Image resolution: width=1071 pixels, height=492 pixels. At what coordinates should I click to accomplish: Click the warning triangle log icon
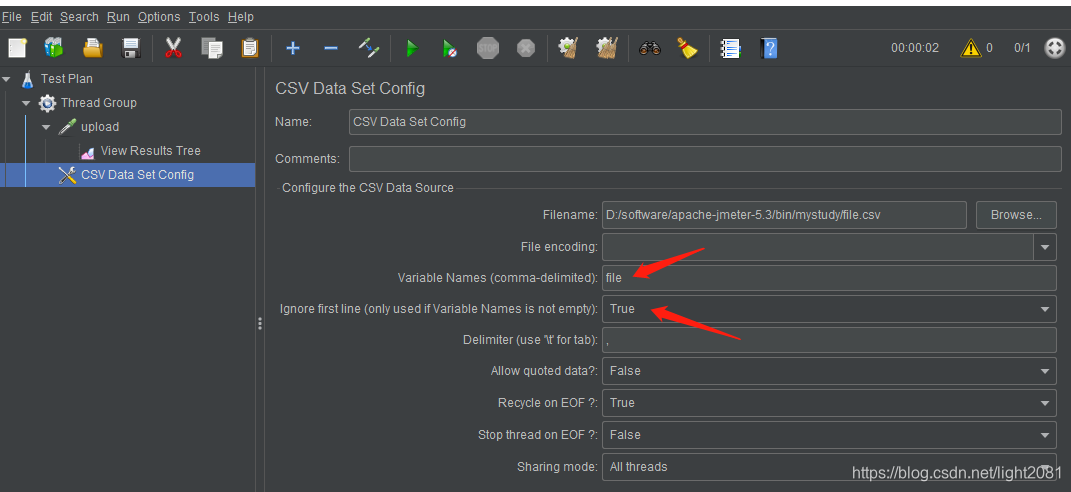tap(971, 48)
